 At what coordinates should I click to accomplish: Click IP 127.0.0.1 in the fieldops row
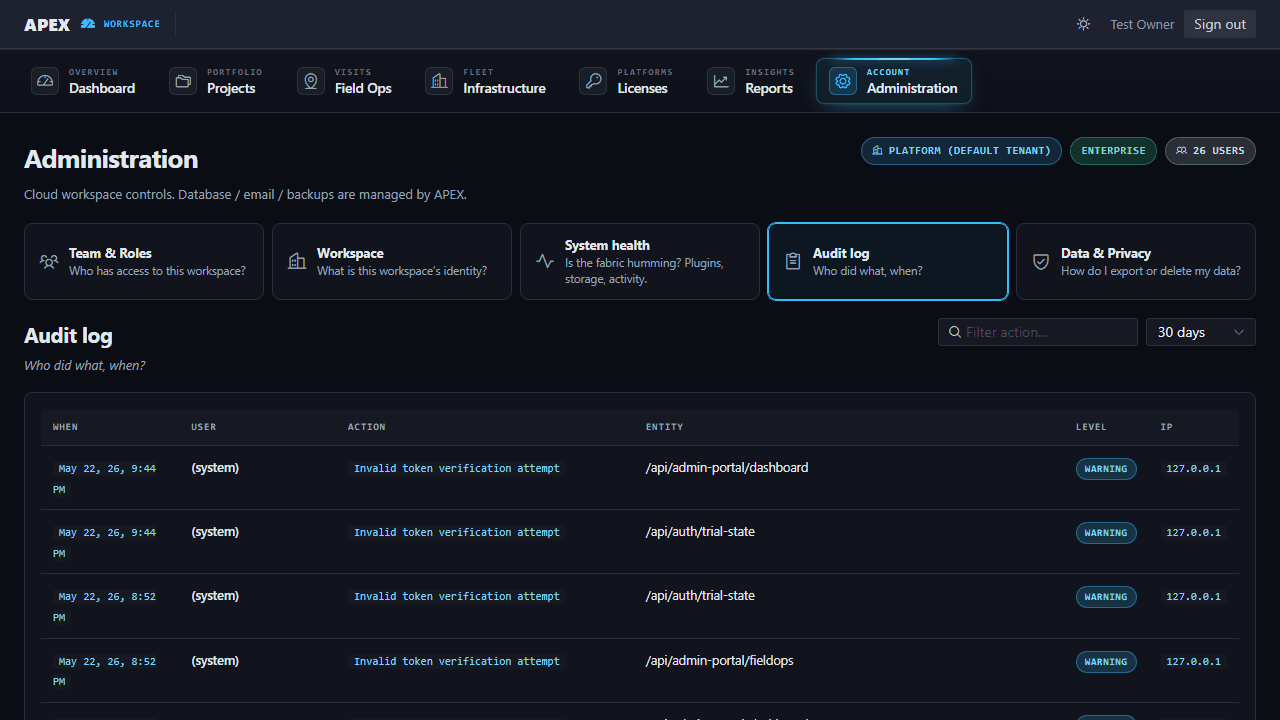coord(1194,662)
